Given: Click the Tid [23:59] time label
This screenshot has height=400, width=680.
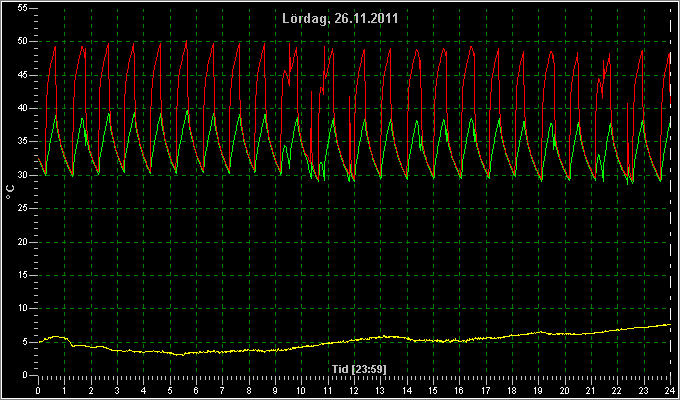Looking at the screenshot, I should pyautogui.click(x=359, y=369).
